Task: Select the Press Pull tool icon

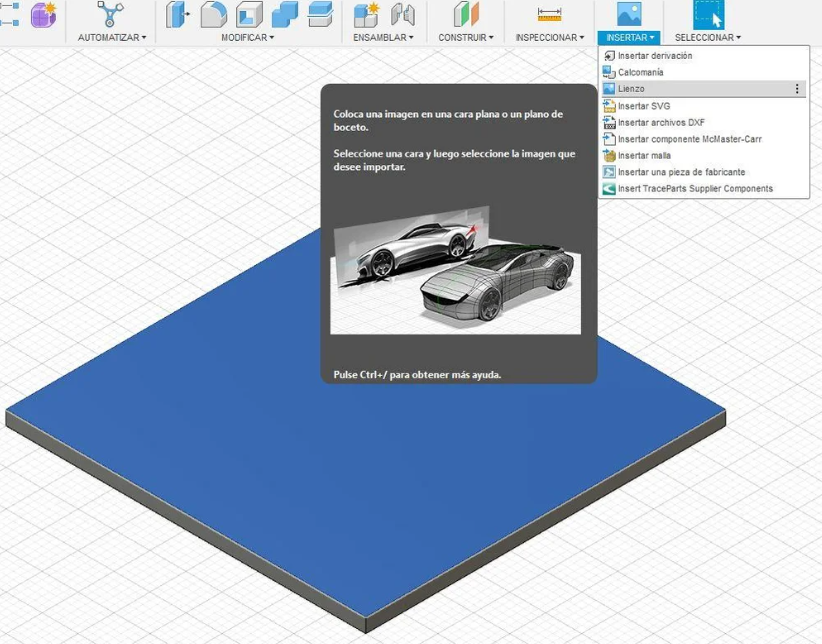Action: [177, 14]
